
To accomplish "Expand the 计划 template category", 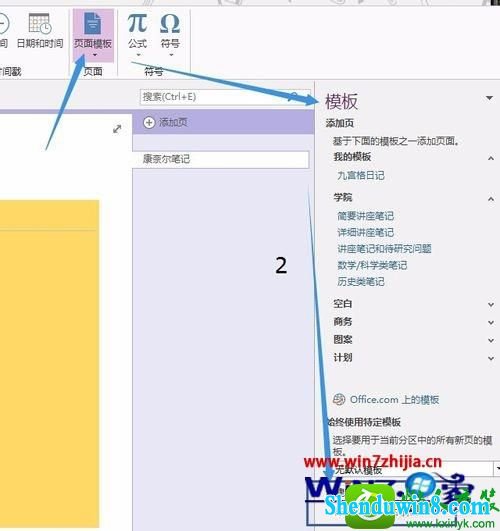I will click(x=491, y=358).
